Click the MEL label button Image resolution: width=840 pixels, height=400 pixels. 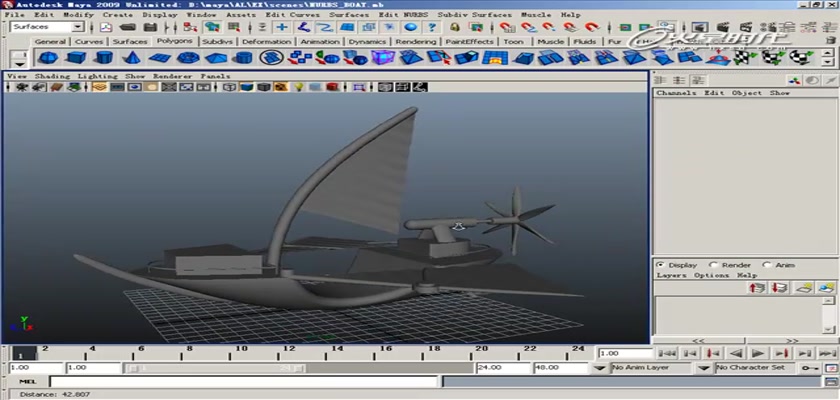pos(28,382)
